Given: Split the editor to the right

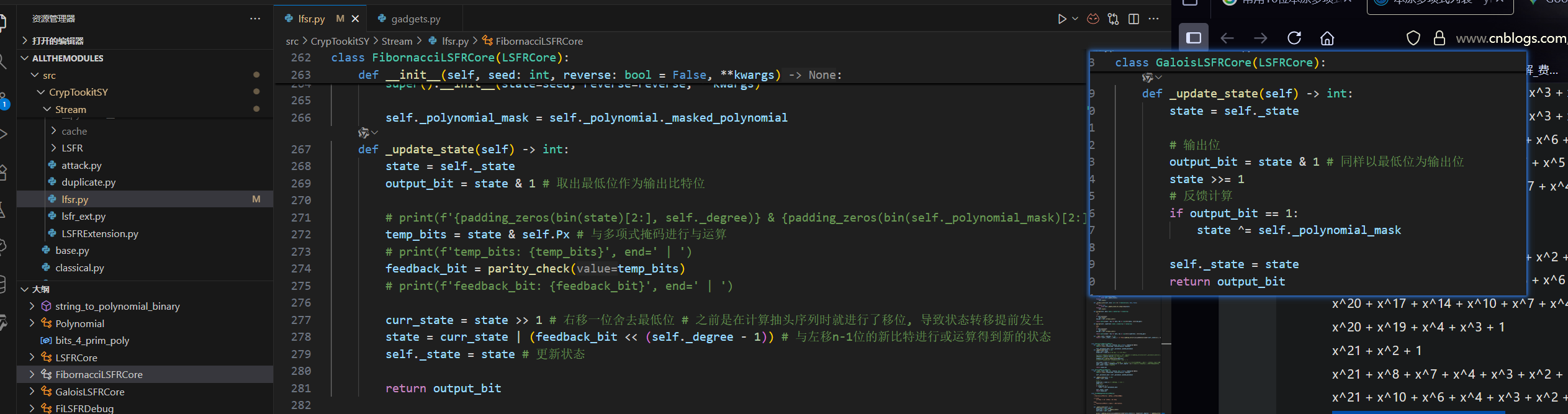Looking at the screenshot, I should coord(1133,19).
